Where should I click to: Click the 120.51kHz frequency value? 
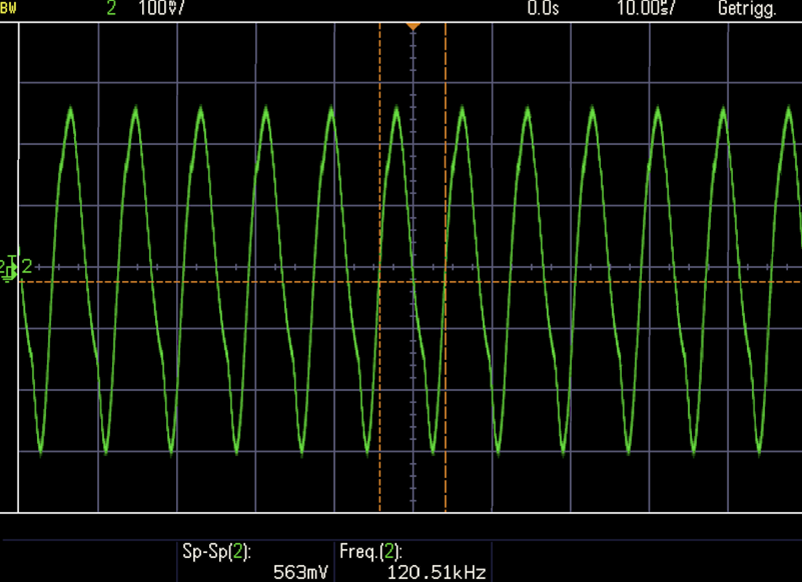pyautogui.click(x=437, y=573)
